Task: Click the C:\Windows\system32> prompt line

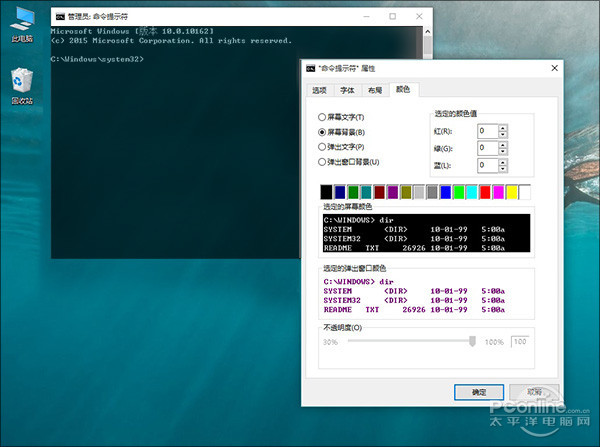Action: [x=97, y=59]
